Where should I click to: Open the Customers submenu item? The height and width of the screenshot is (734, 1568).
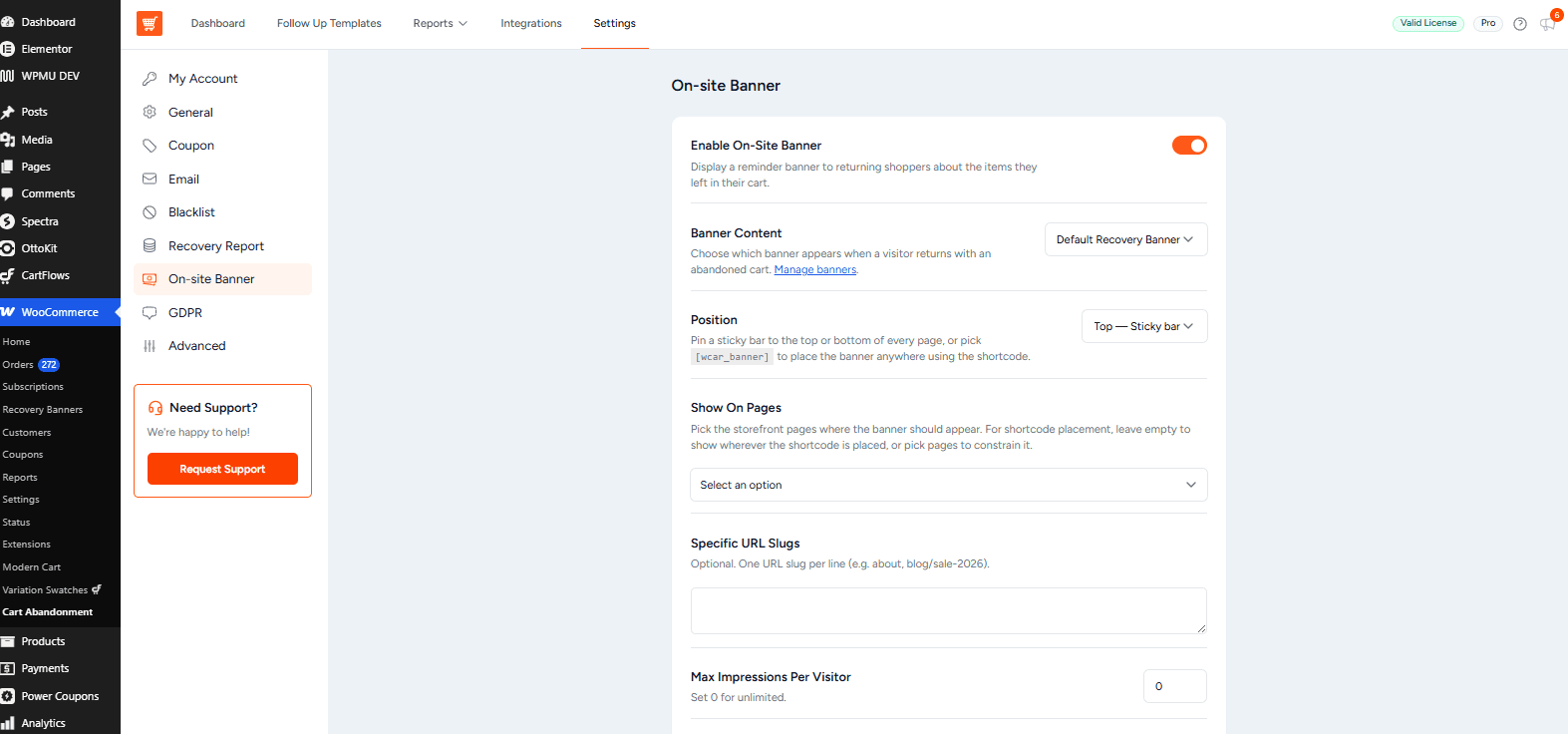(x=27, y=433)
